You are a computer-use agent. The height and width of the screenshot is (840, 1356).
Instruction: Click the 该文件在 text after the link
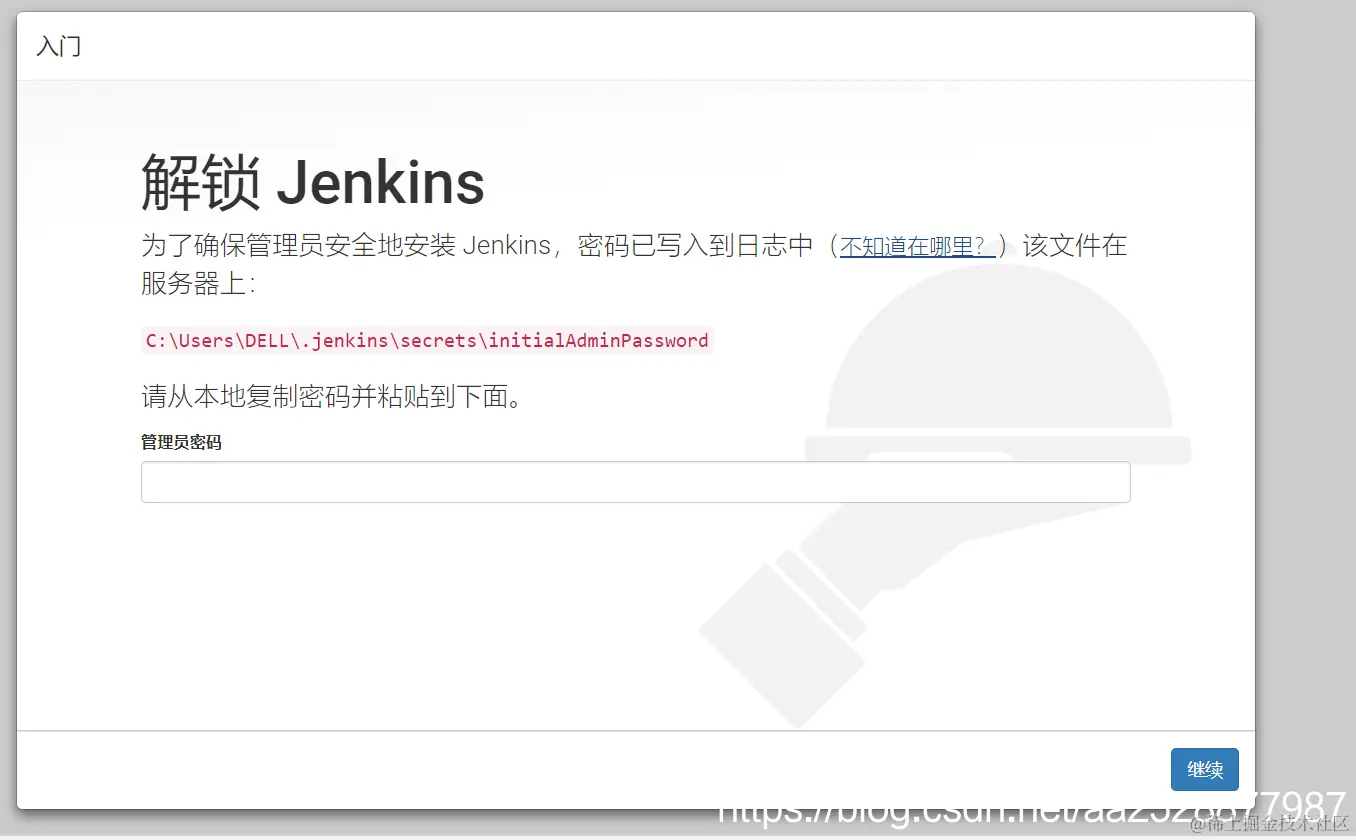[x=1076, y=246]
